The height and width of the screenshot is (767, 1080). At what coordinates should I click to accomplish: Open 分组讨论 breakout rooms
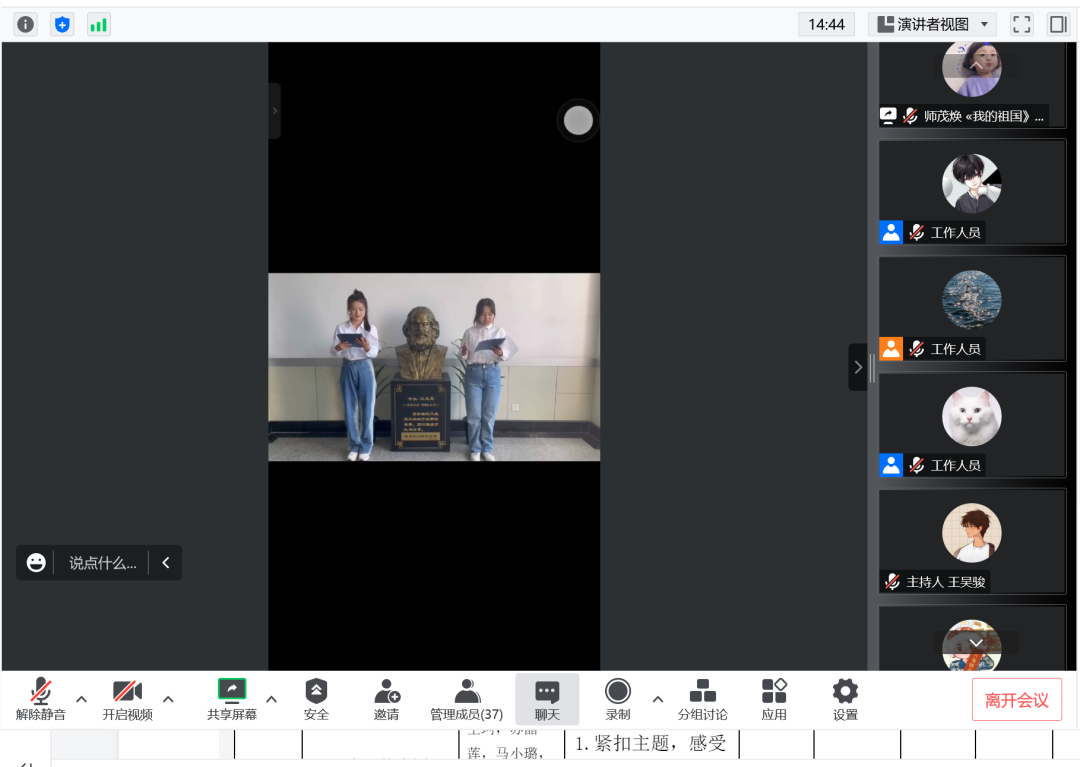703,699
